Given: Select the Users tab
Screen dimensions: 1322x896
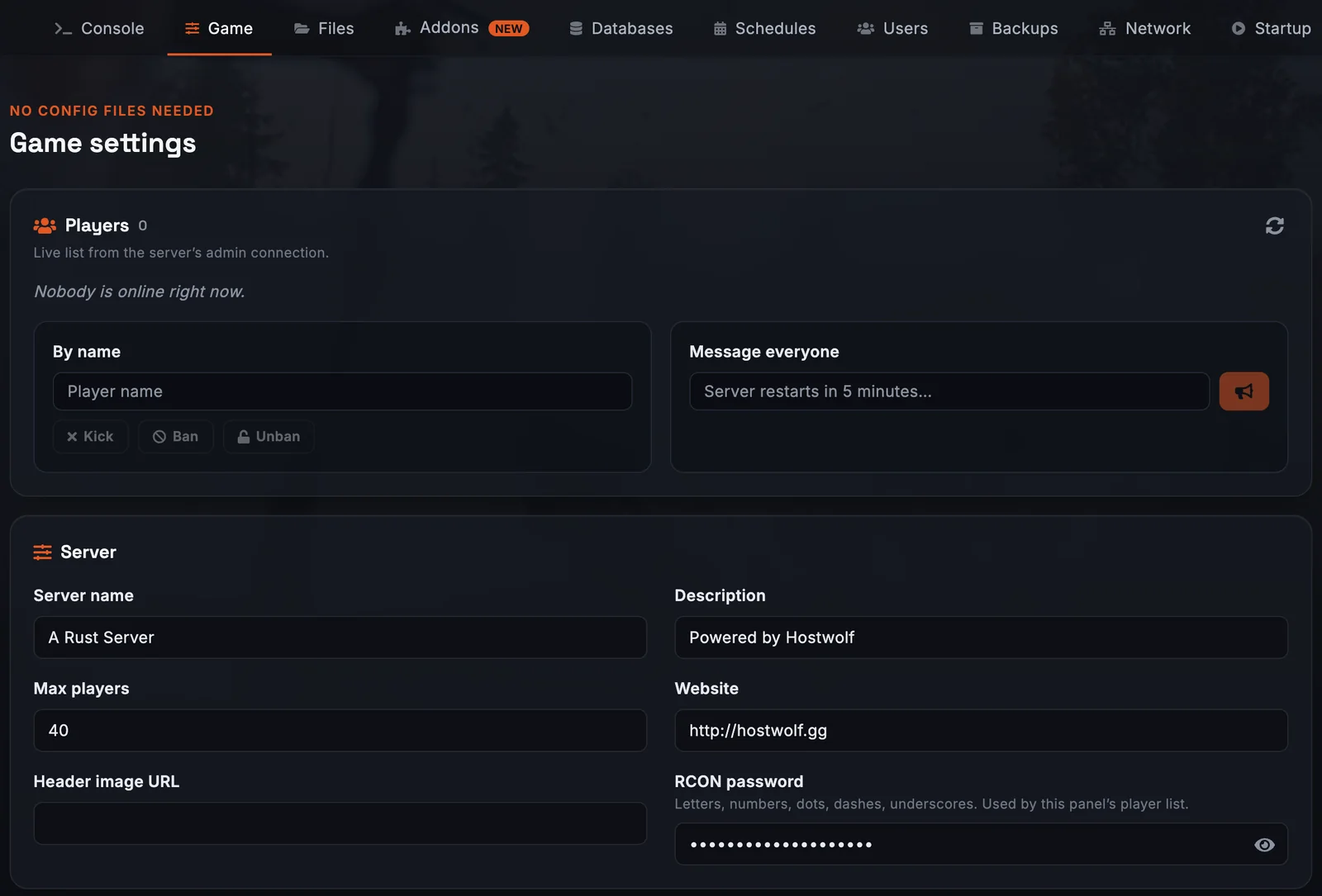Looking at the screenshot, I should coord(892,28).
